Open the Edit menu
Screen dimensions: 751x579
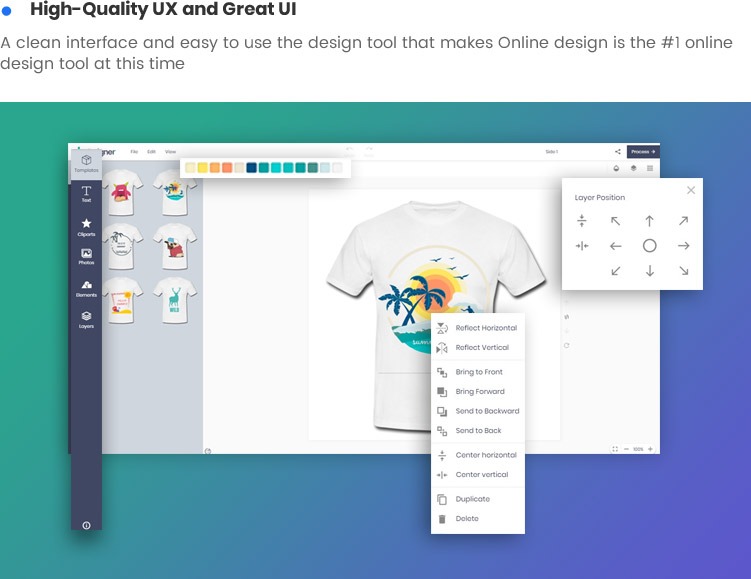click(151, 152)
